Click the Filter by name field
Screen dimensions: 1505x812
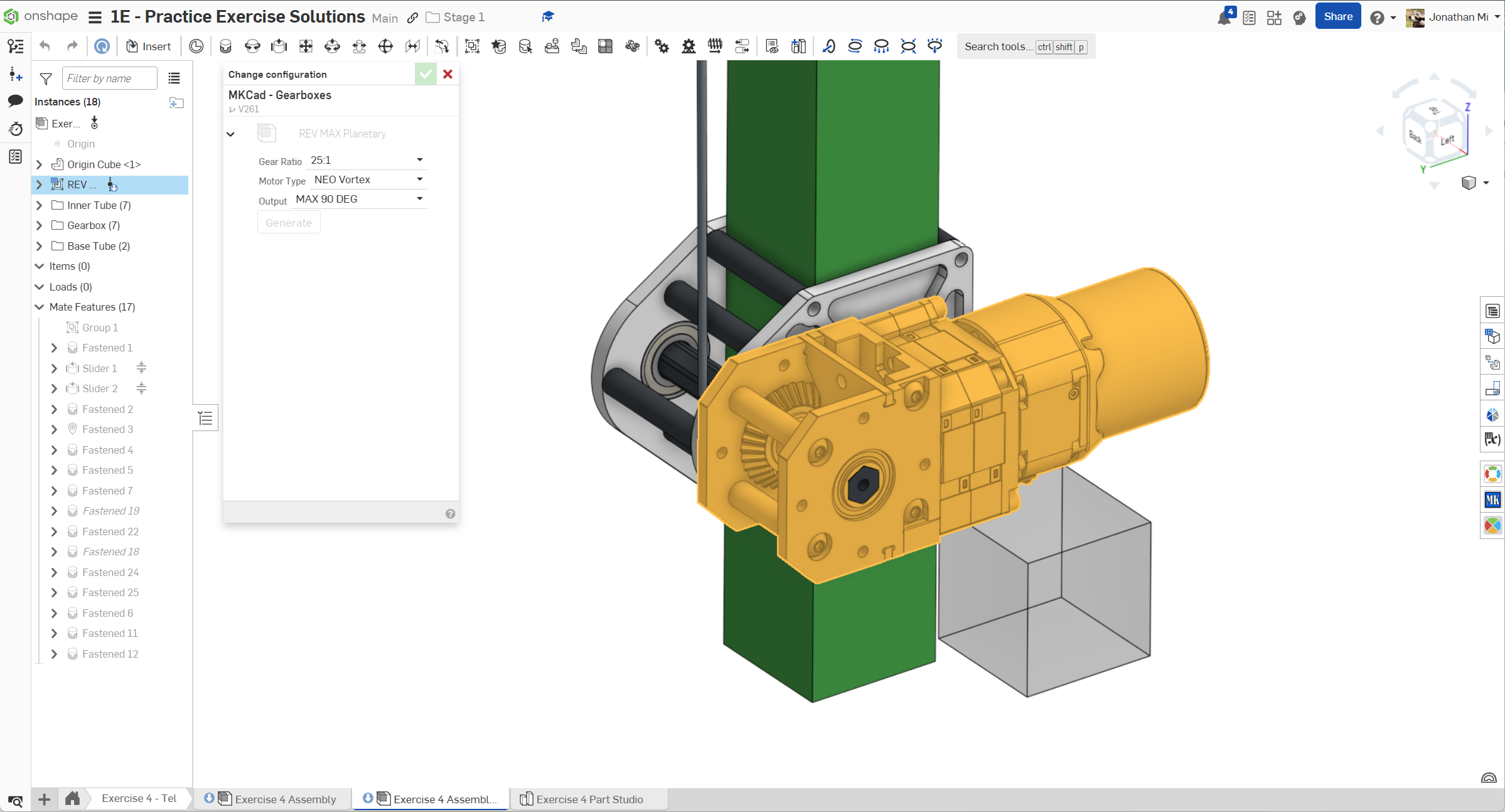109,78
